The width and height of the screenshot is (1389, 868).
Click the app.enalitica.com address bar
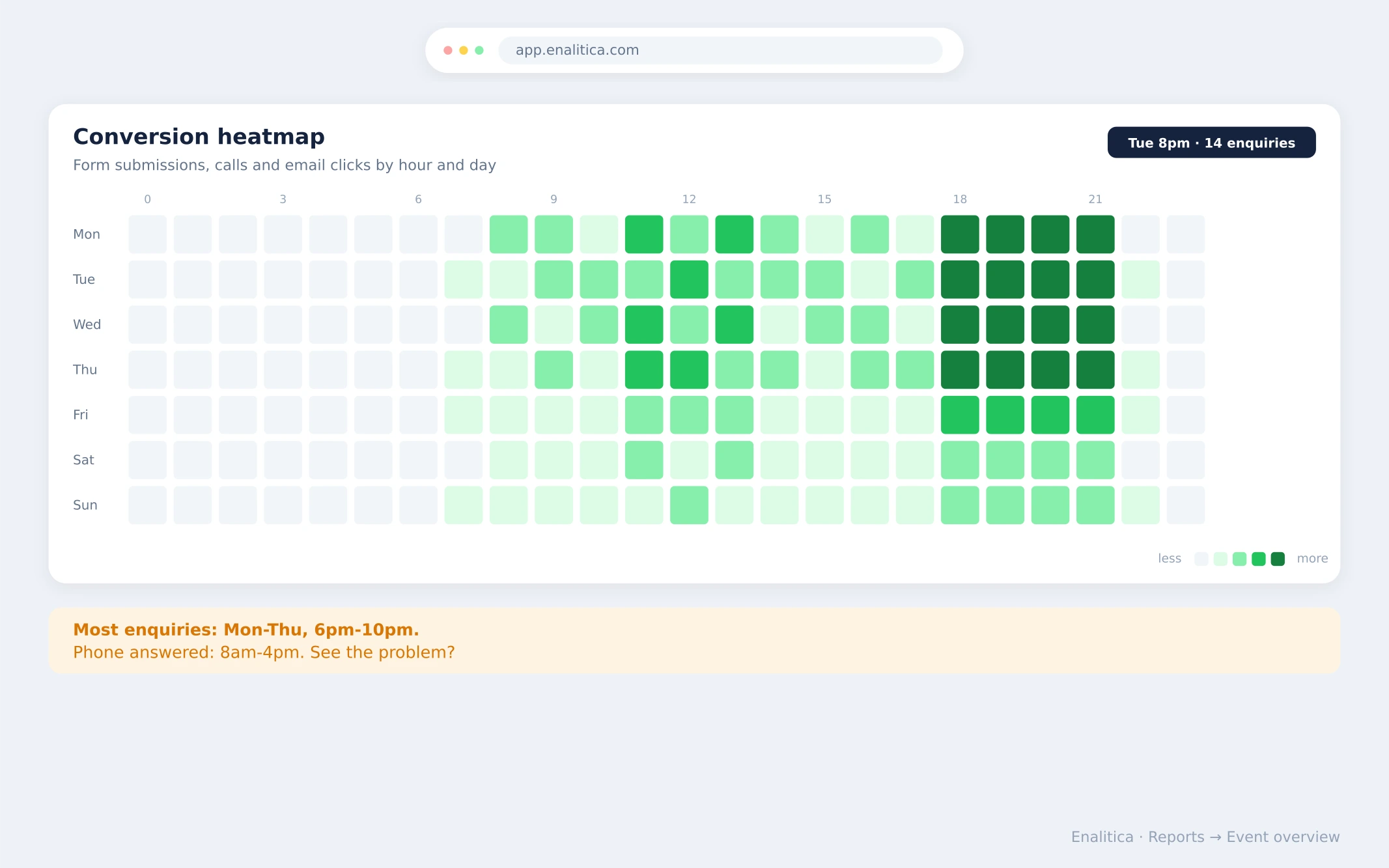tap(720, 50)
